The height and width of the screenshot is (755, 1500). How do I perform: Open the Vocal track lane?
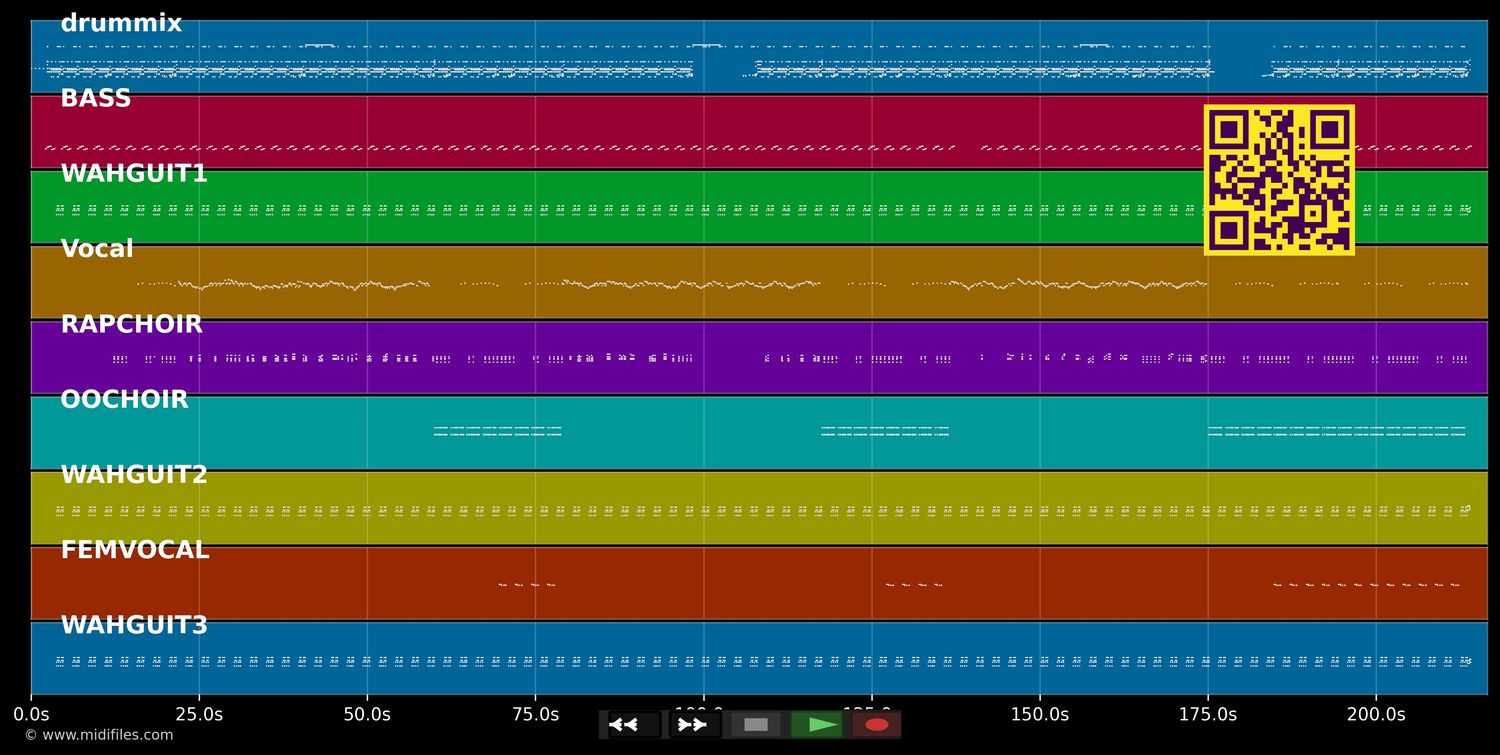96,248
